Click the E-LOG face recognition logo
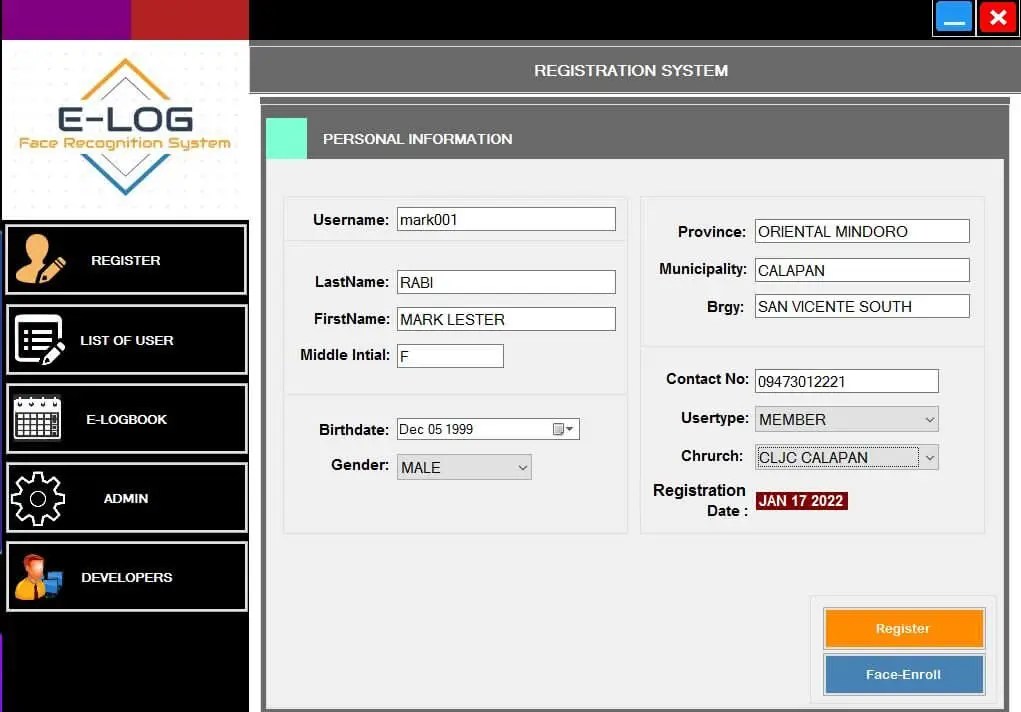 coord(124,126)
